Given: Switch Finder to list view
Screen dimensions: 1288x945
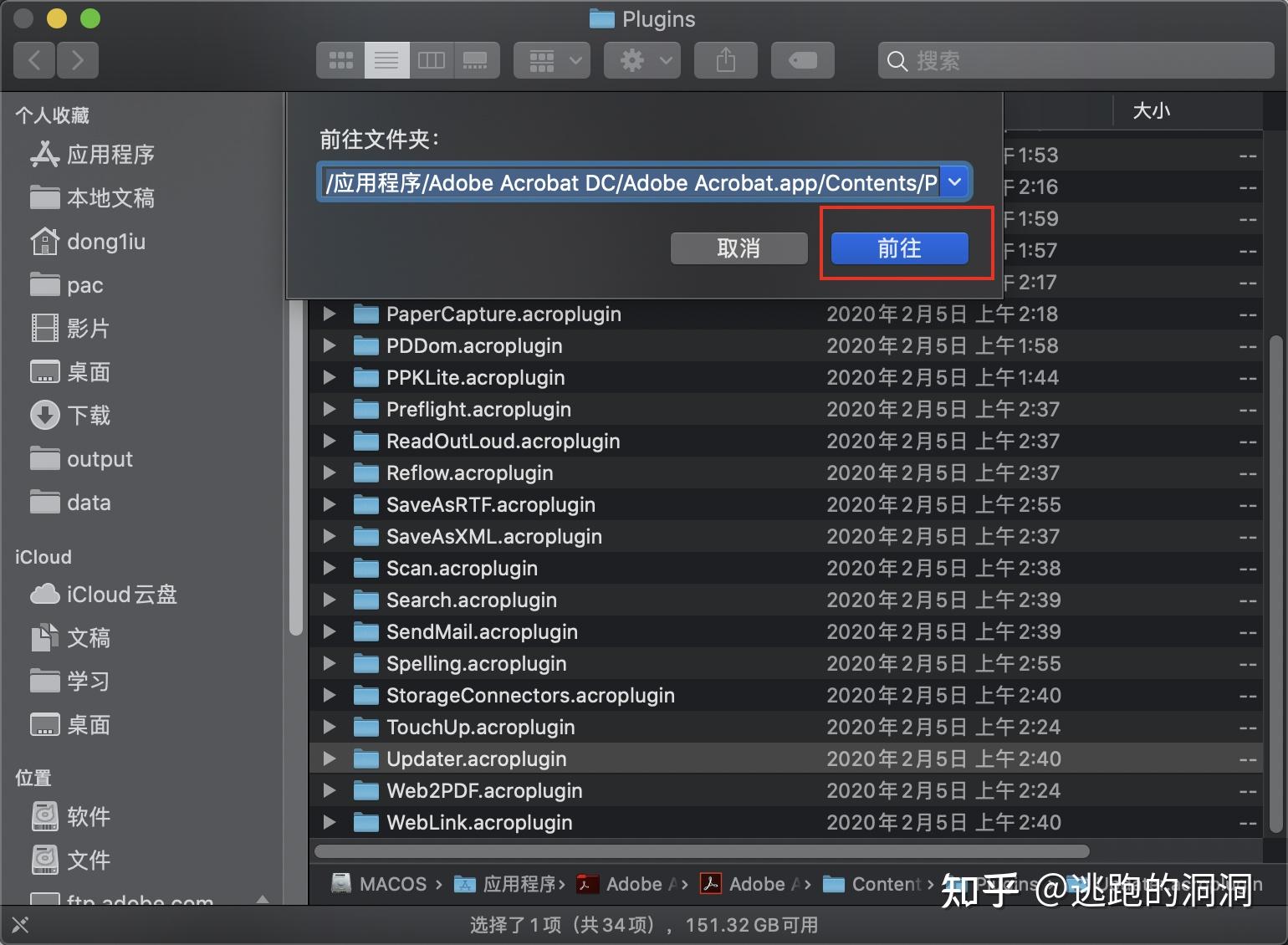Looking at the screenshot, I should point(386,60).
